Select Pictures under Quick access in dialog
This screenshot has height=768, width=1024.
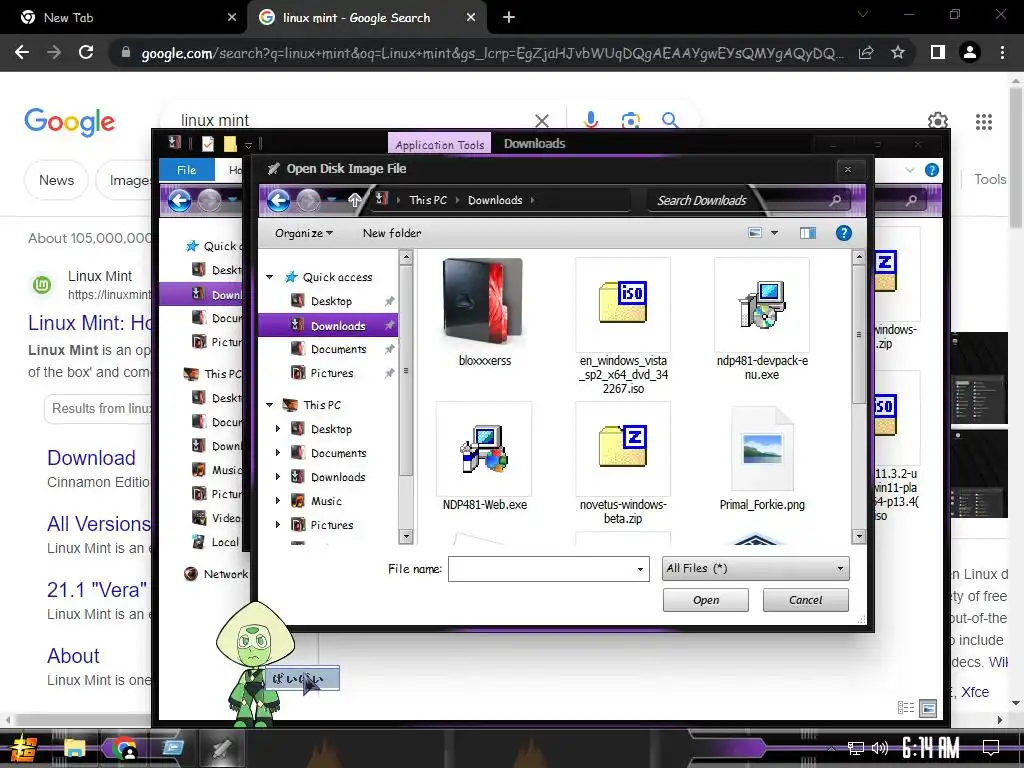[x=332, y=373]
